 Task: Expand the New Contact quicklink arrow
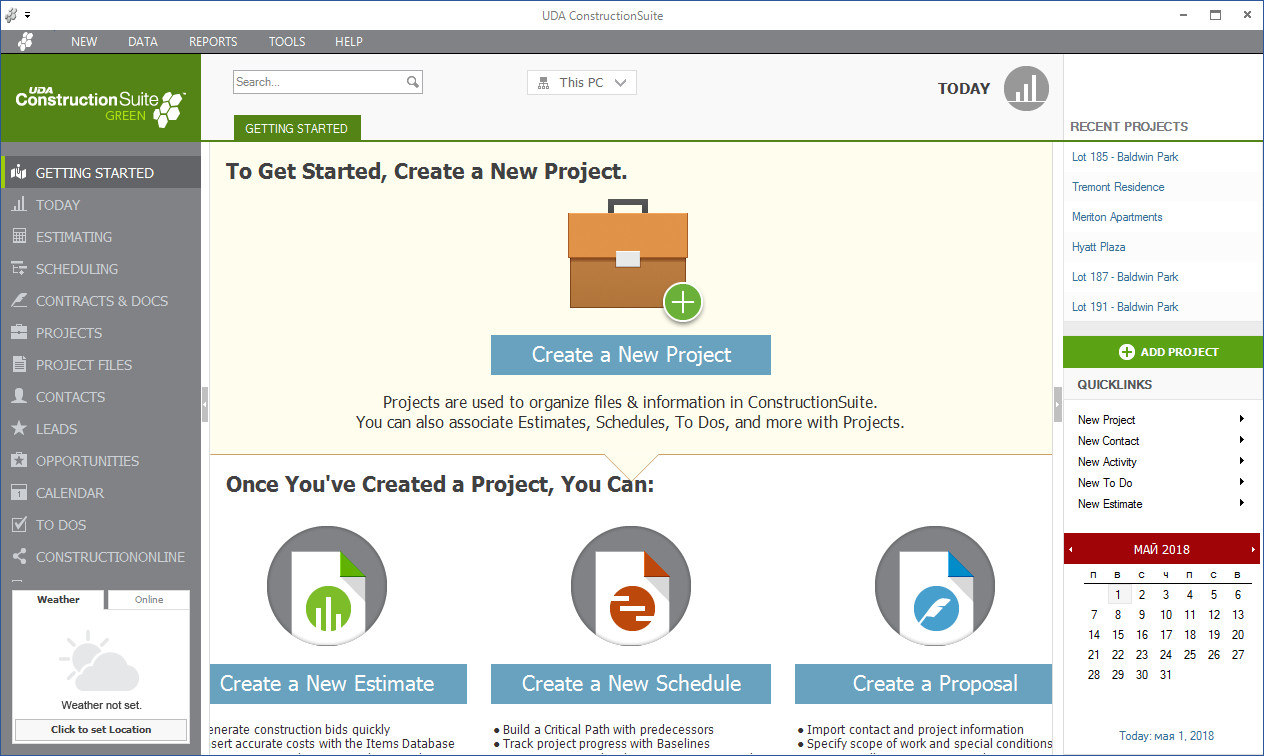tap(1242, 440)
